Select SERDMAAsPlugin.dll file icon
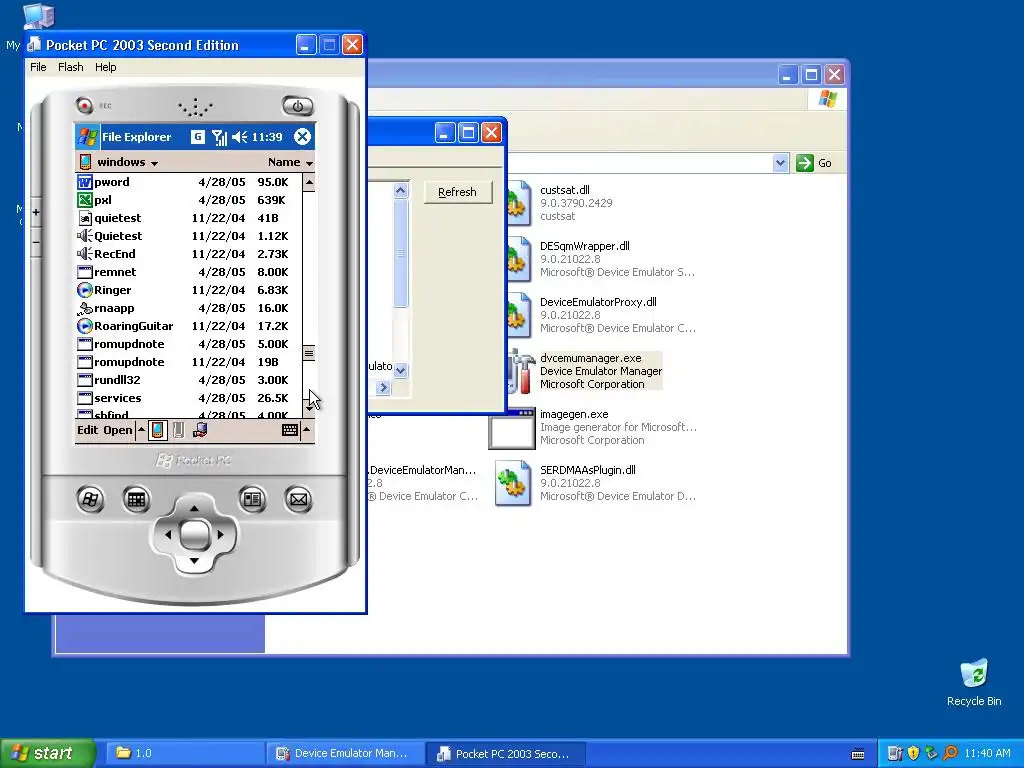Screen dimensions: 1024x768 pos(512,483)
